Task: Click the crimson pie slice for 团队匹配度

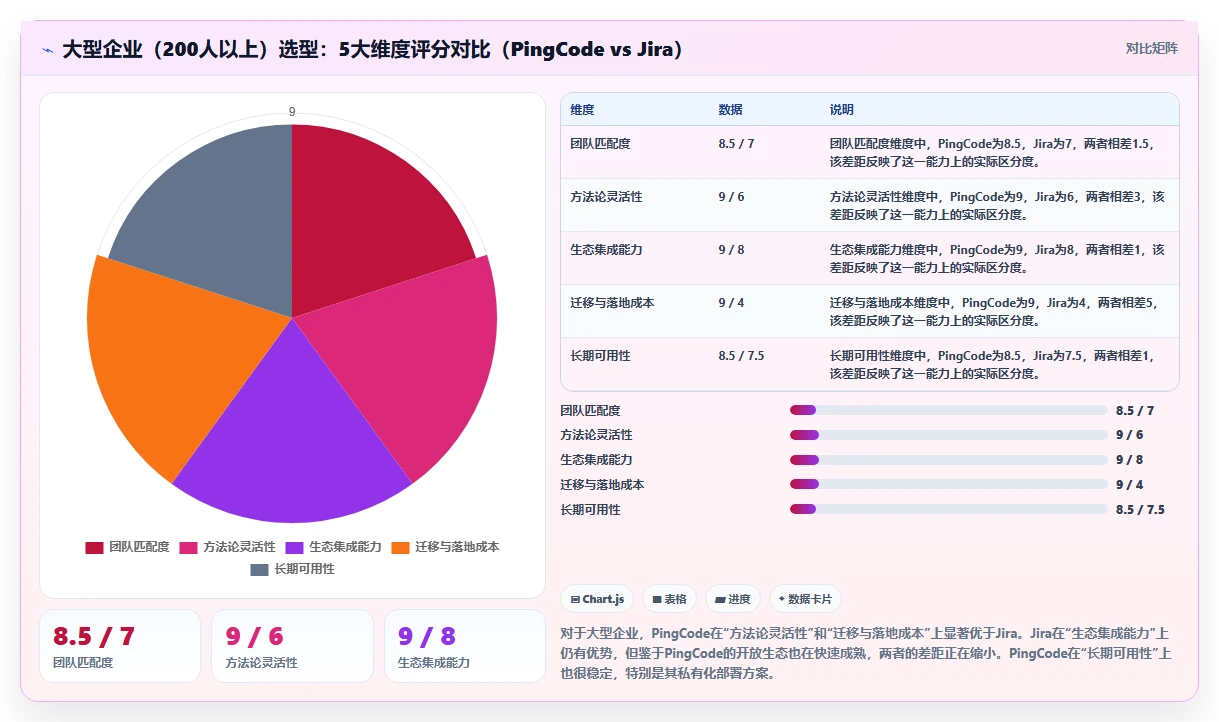Action: pyautogui.click(x=365, y=220)
